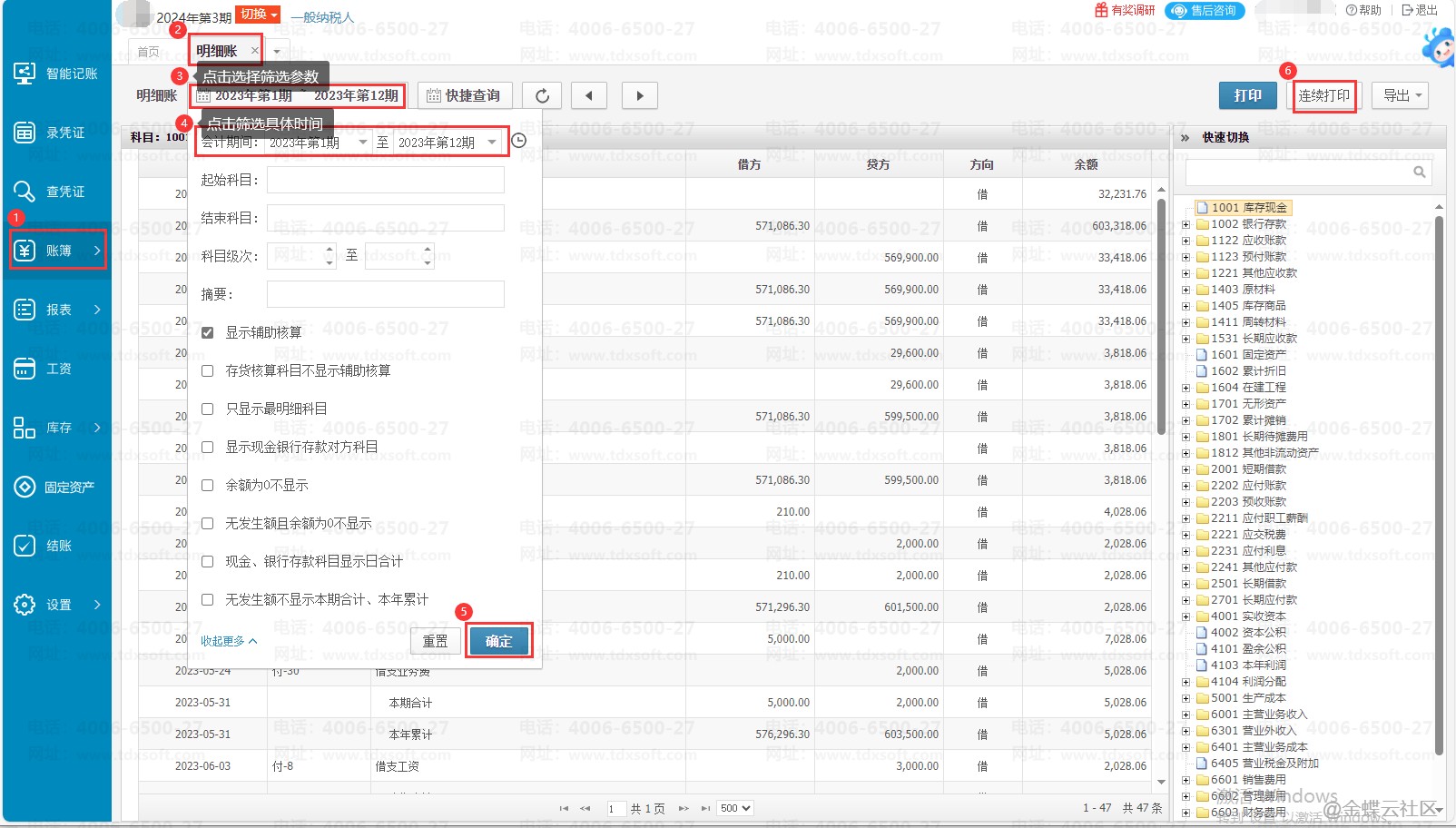This screenshot has width=1456, height=828.
Task: Enable 只显示最明细科目 checkbox
Action: pos(208,409)
